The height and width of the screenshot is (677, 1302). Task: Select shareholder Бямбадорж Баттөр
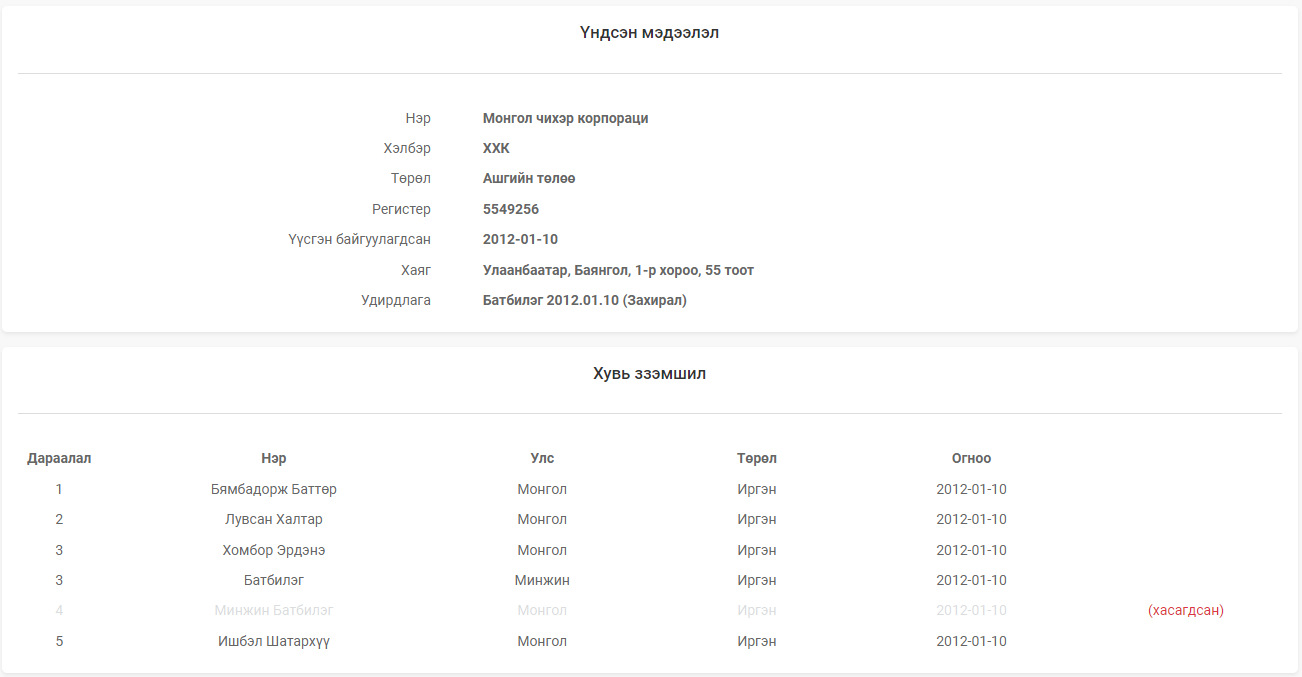[x=273, y=489]
